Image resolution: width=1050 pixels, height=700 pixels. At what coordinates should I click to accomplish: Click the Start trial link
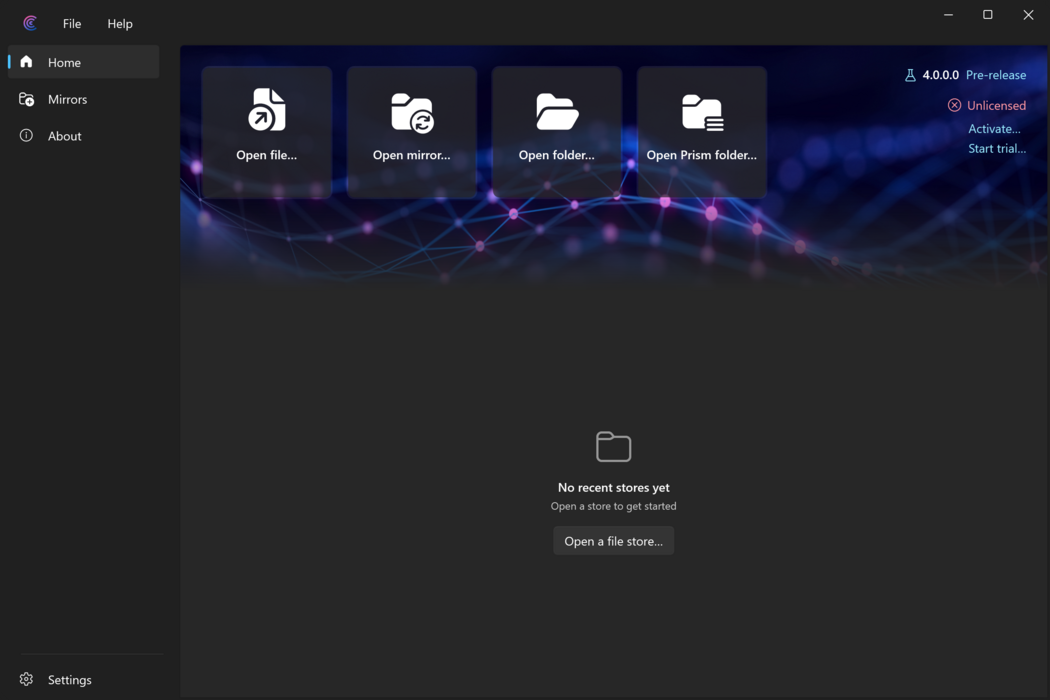click(x=996, y=149)
